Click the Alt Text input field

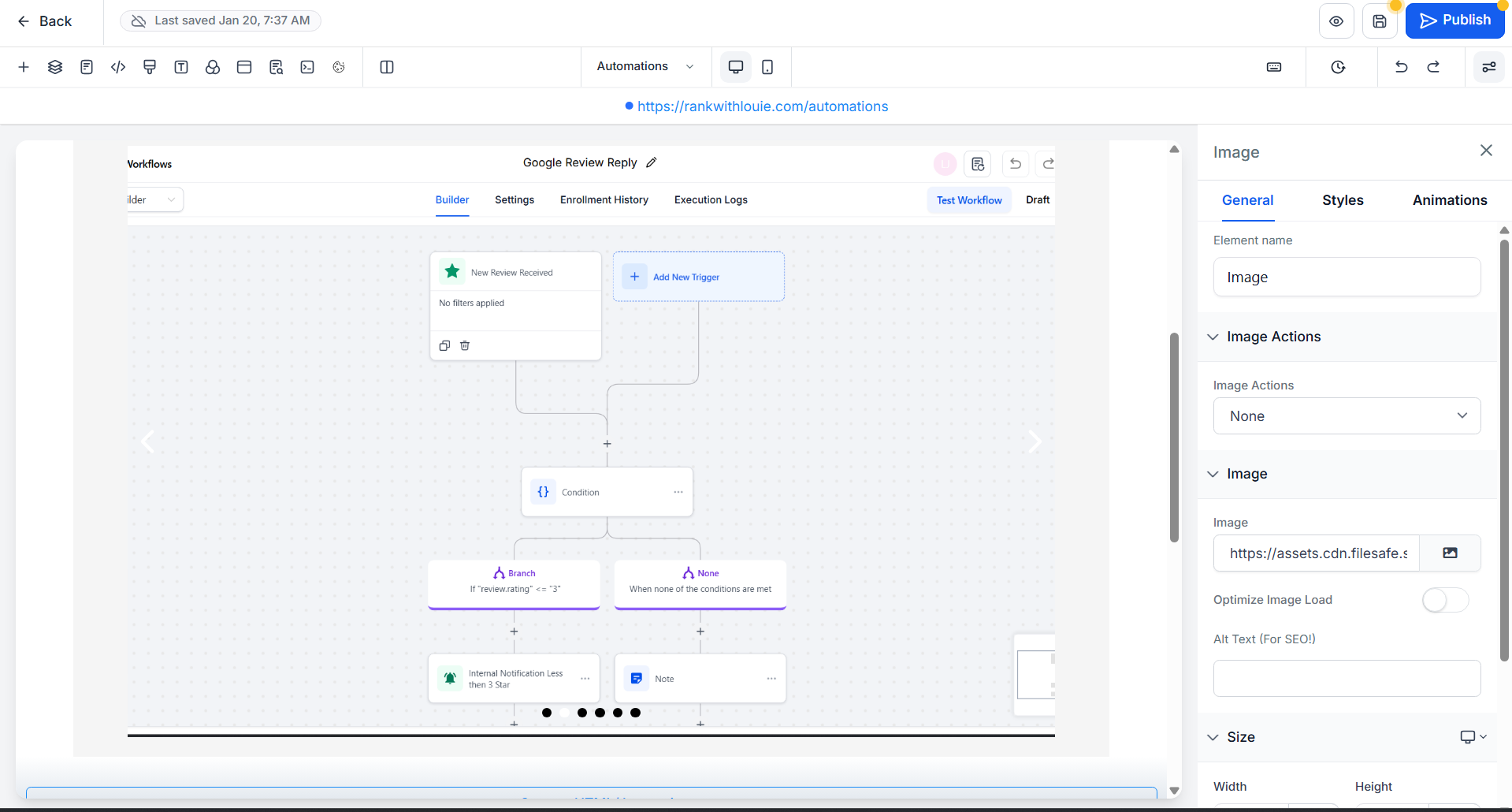(1347, 678)
